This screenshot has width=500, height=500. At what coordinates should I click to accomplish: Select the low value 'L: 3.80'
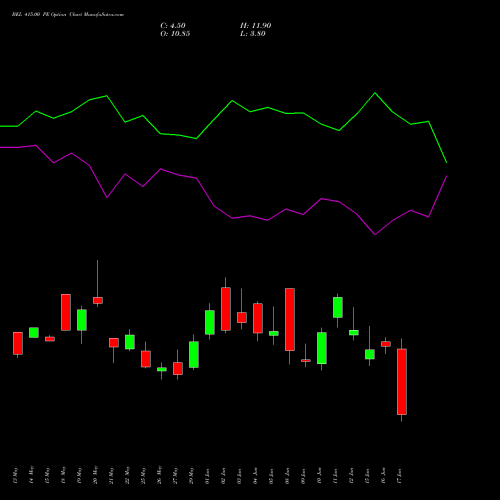click(x=253, y=34)
